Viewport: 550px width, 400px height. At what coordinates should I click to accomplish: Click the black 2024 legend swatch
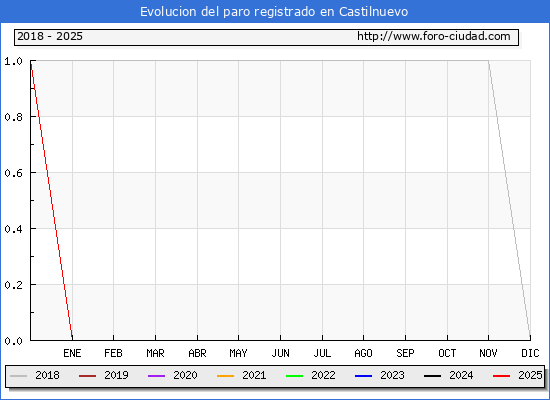point(432,376)
